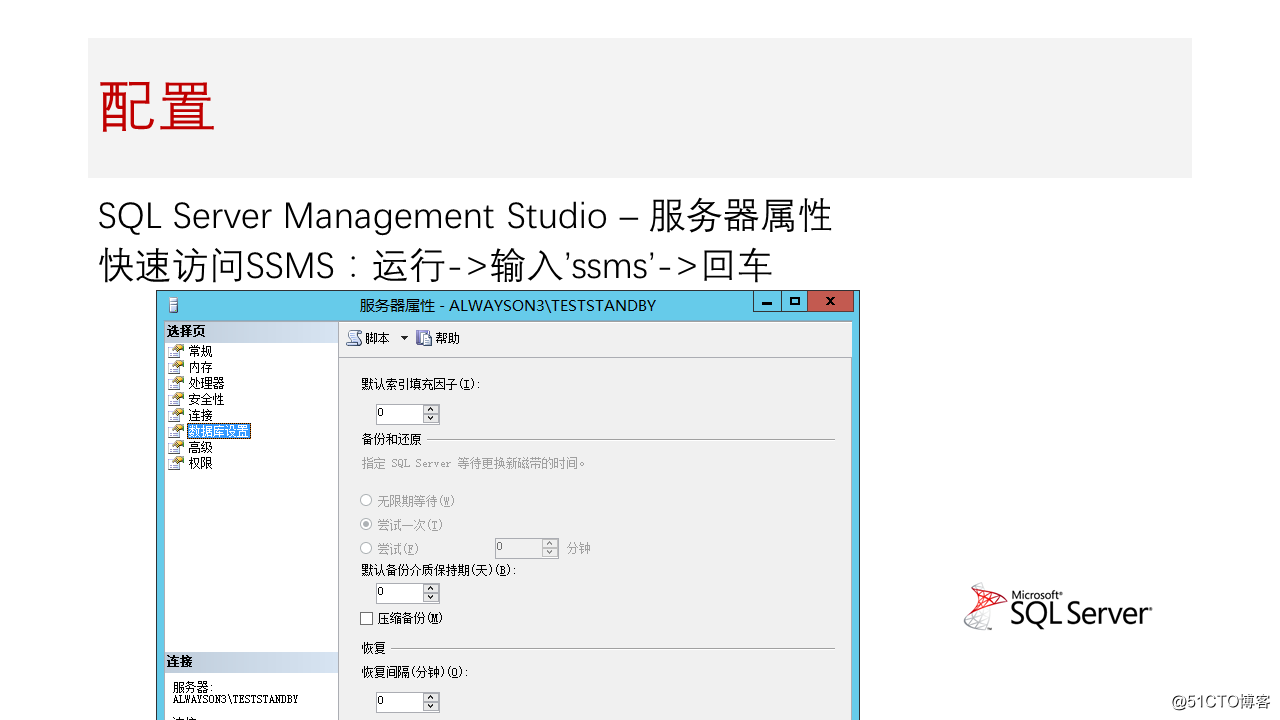The height and width of the screenshot is (720, 1280).
Task: Increase 默认索引填充因子 value
Action: 431,409
